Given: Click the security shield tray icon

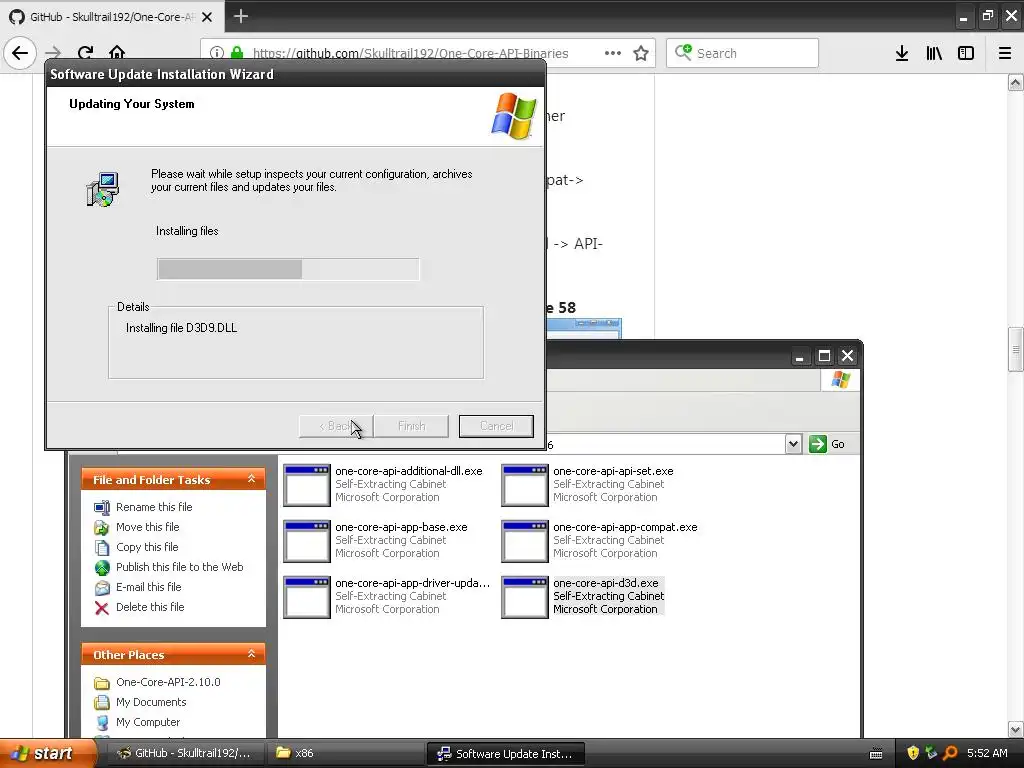Looking at the screenshot, I should tap(913, 753).
